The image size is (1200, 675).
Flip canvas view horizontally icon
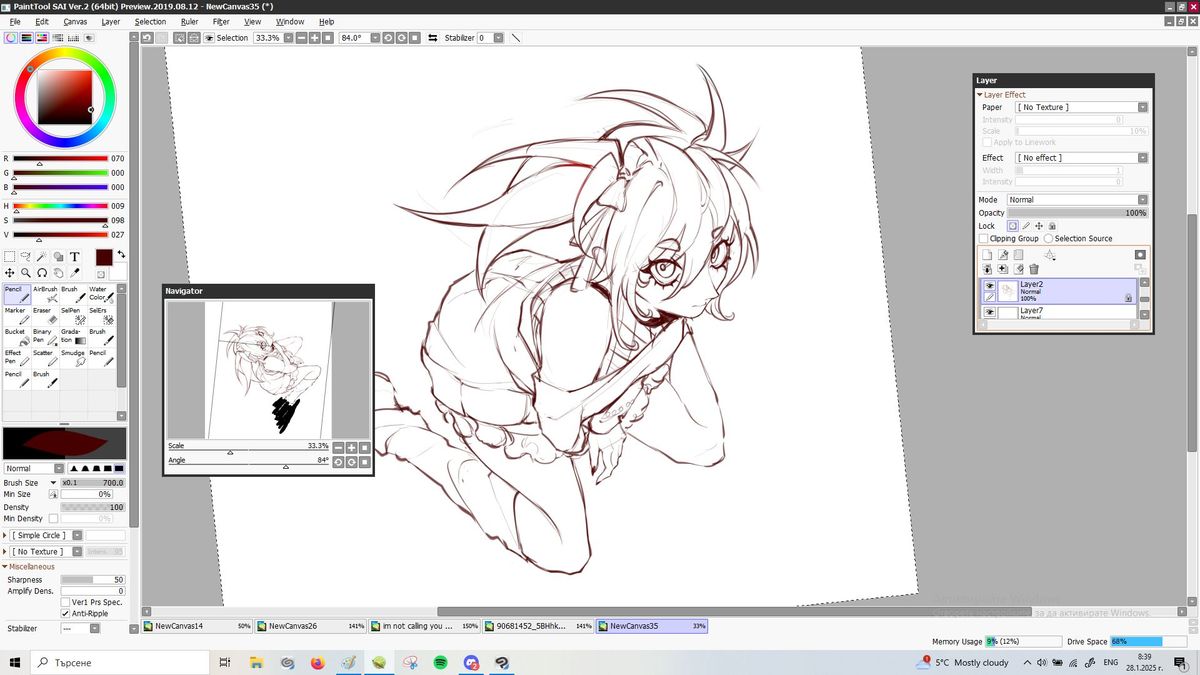[x=432, y=38]
